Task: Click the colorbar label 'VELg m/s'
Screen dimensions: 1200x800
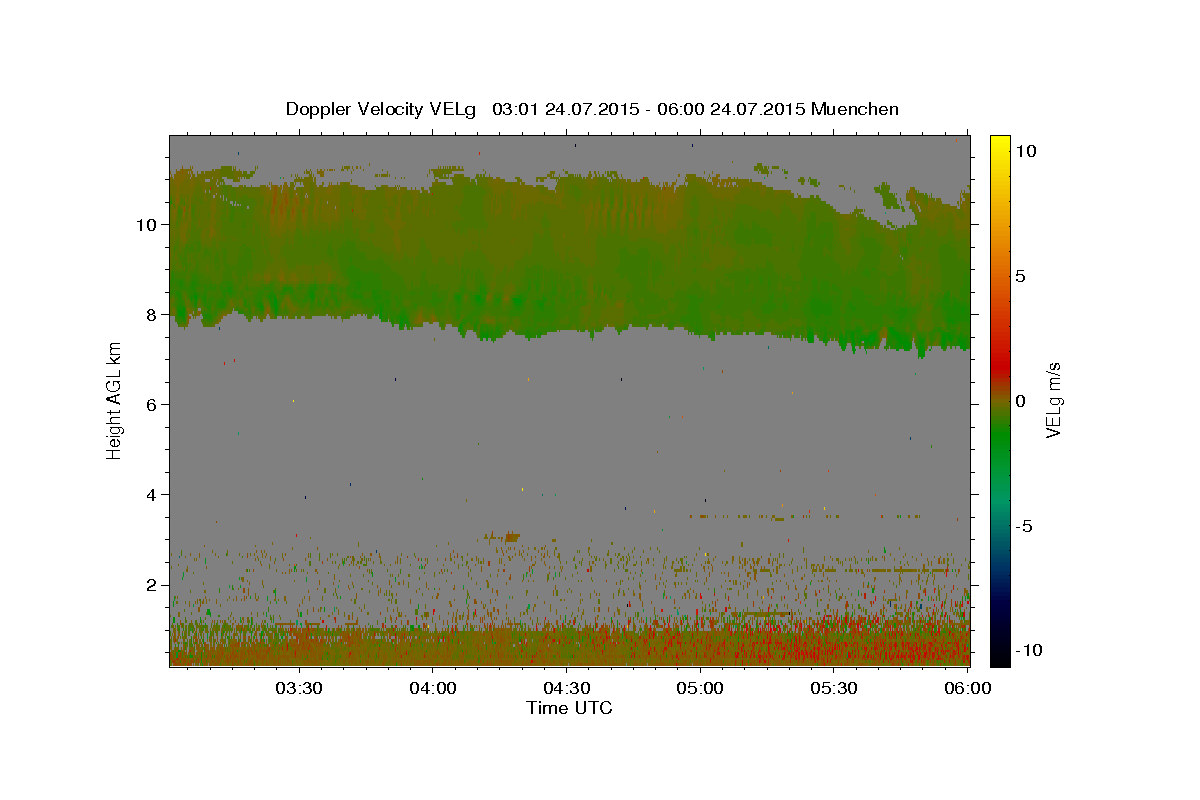Action: [x=1053, y=400]
